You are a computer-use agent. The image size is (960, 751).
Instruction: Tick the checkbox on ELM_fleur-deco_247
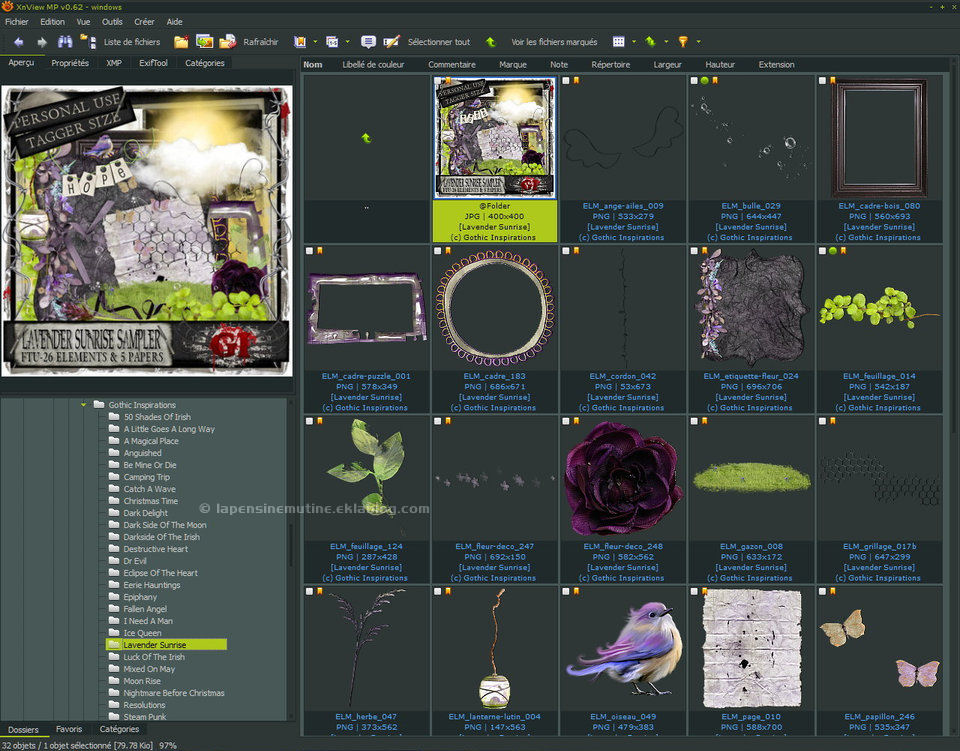click(x=438, y=420)
